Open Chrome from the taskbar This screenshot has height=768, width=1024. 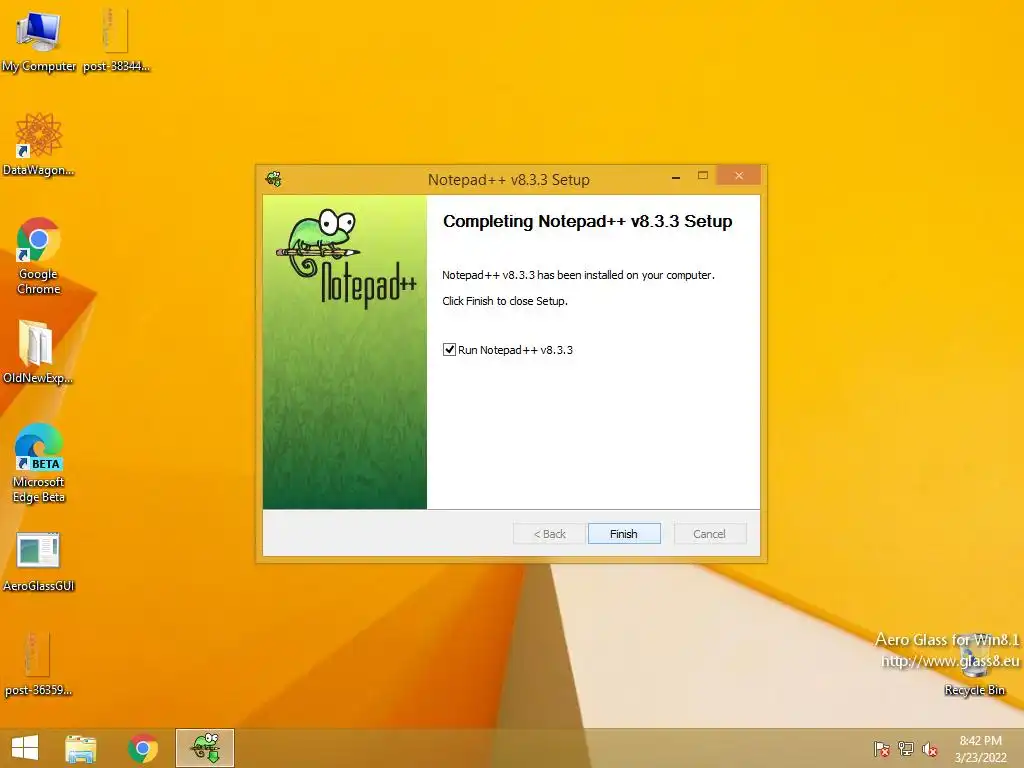[x=143, y=748]
